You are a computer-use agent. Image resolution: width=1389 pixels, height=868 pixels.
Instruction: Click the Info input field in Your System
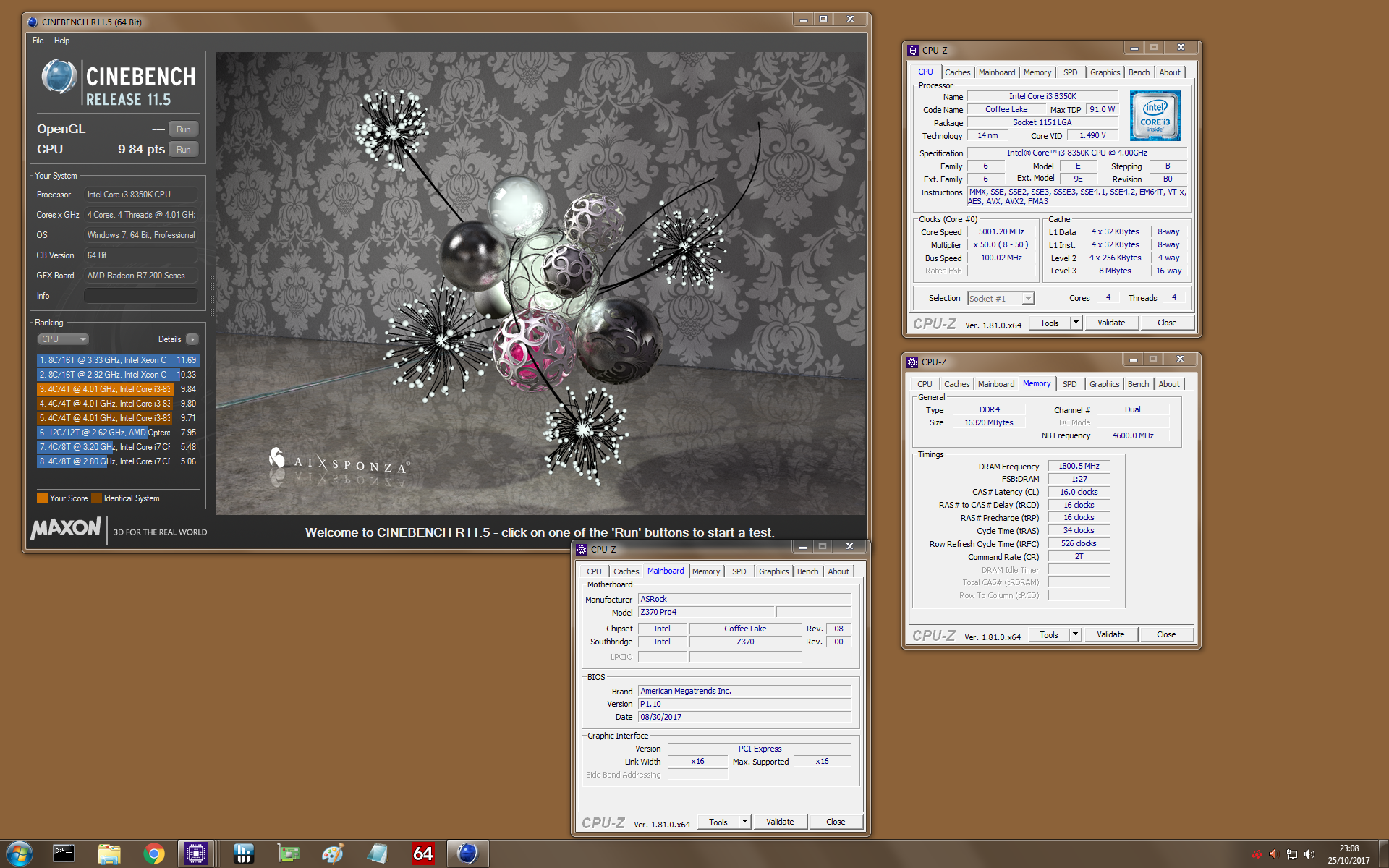pyautogui.click(x=141, y=296)
